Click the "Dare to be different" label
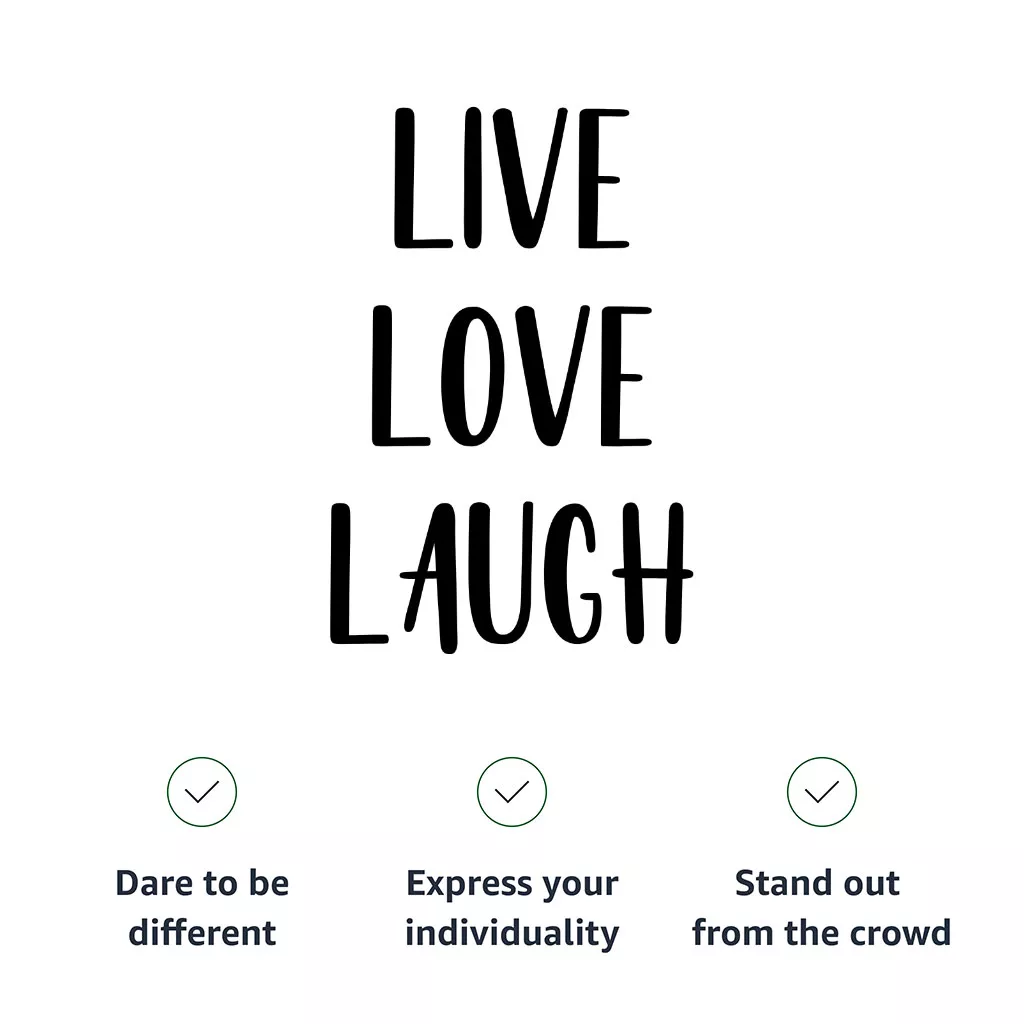 click(x=202, y=908)
